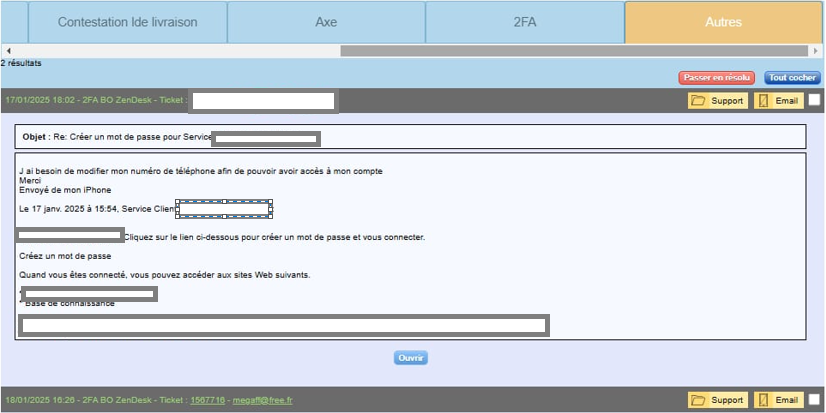Click the 'Le 17 janv. 2025 à 15:54' line
Screen dimensions: 826x413
pos(97,209)
